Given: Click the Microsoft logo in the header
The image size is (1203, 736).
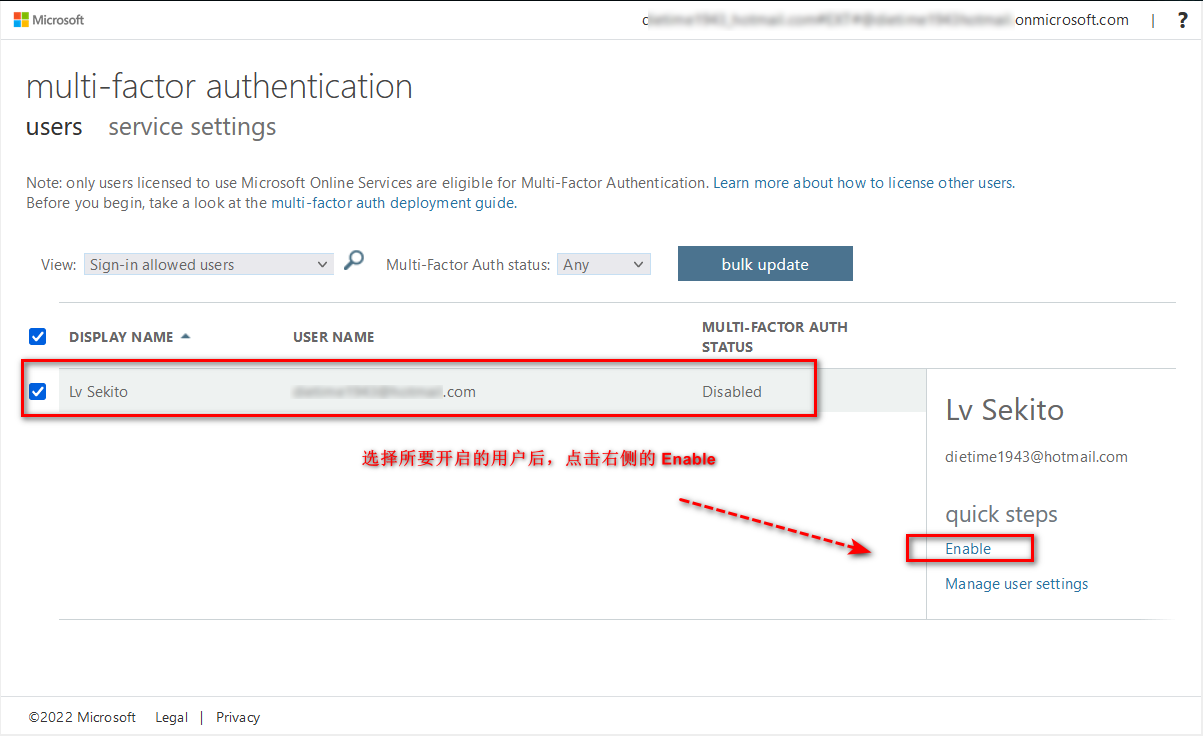Looking at the screenshot, I should 48,19.
